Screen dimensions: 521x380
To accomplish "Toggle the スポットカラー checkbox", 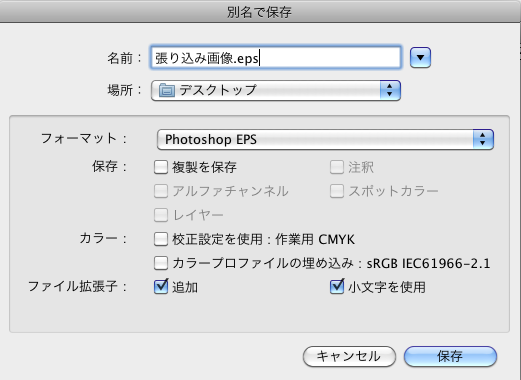I will [x=337, y=191].
